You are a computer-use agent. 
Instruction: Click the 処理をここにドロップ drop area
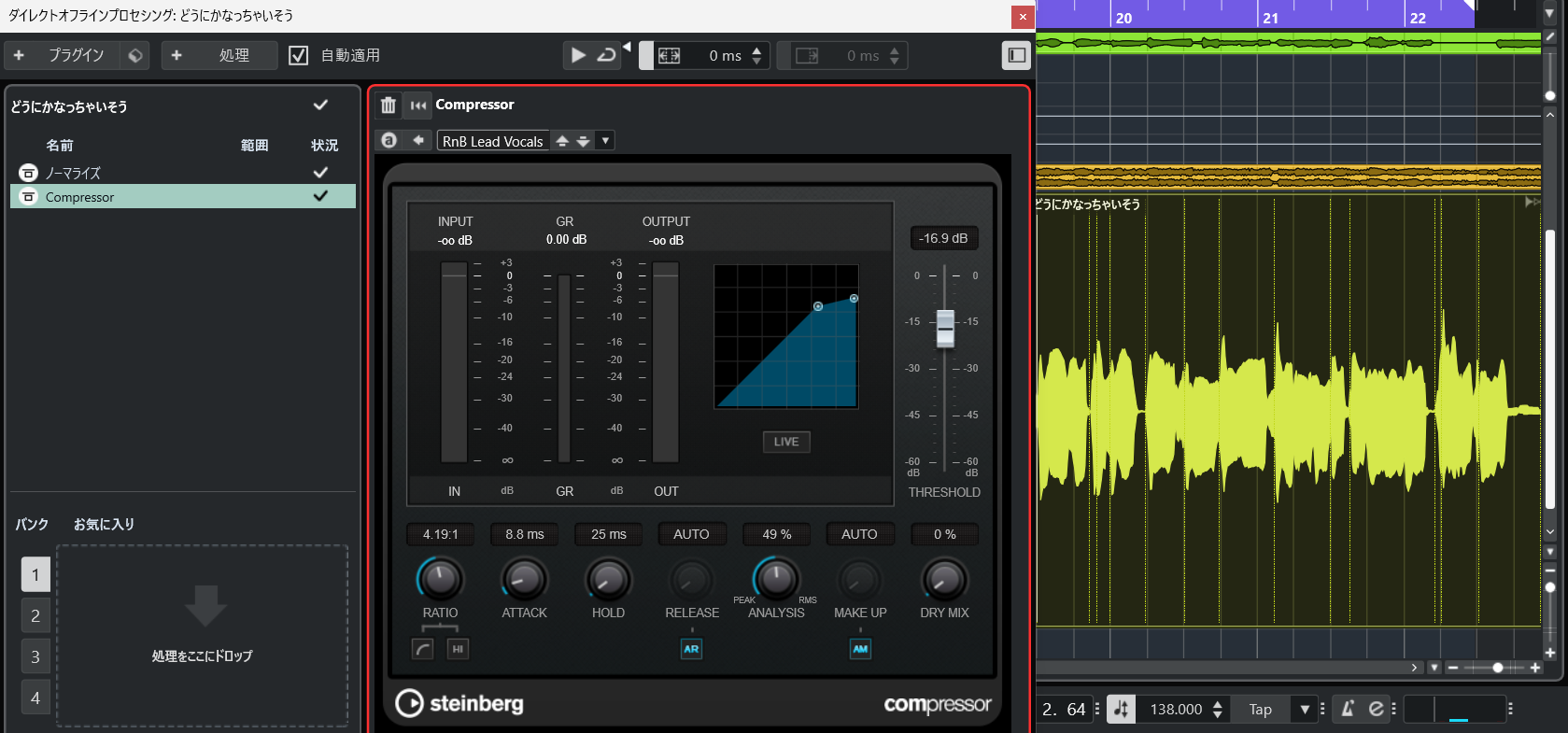203,635
